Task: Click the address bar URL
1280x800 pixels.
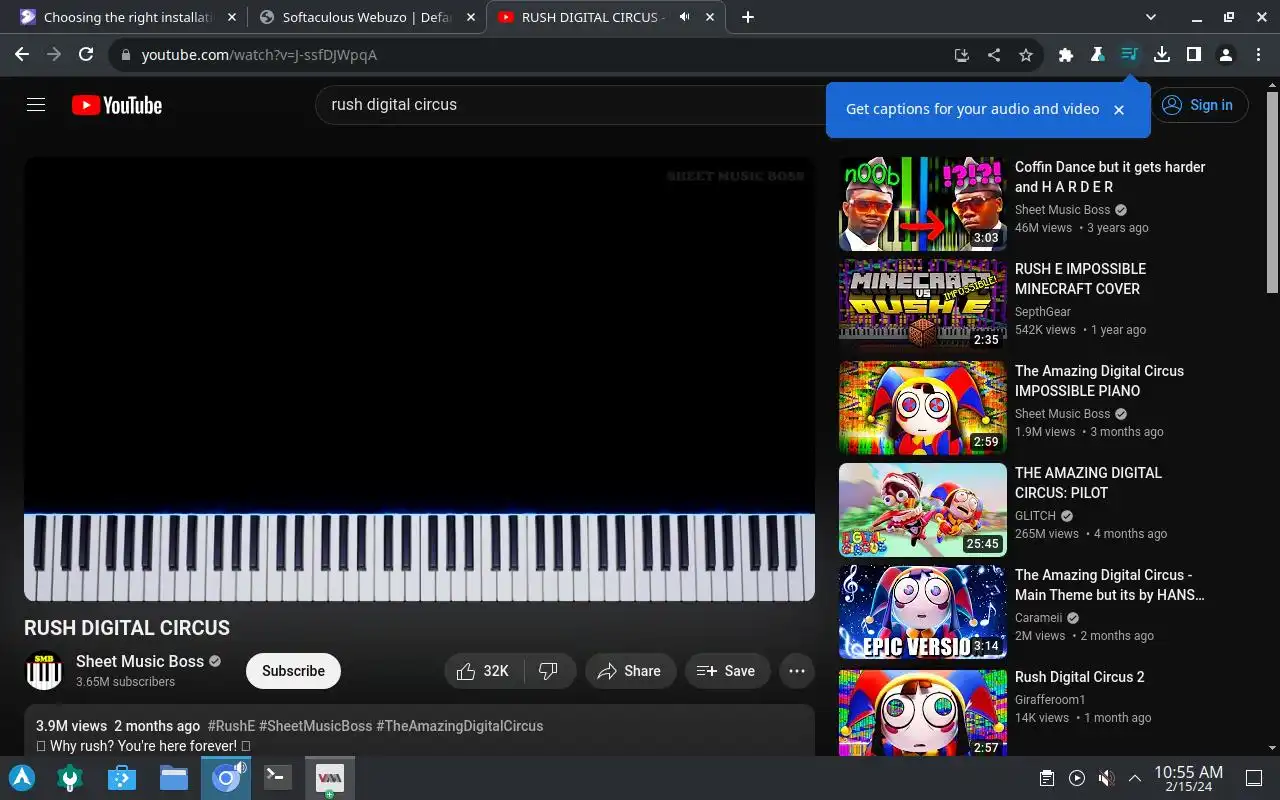Action: (x=259, y=55)
